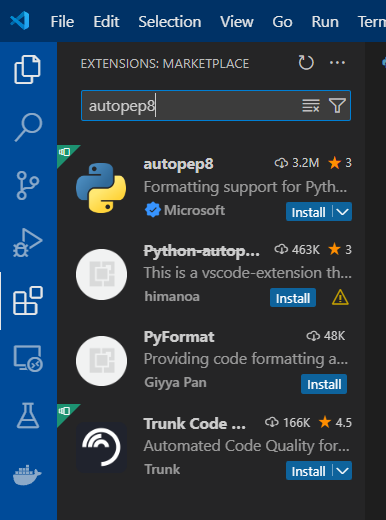
Task: Open the Run and Debug view
Action: click(28, 243)
